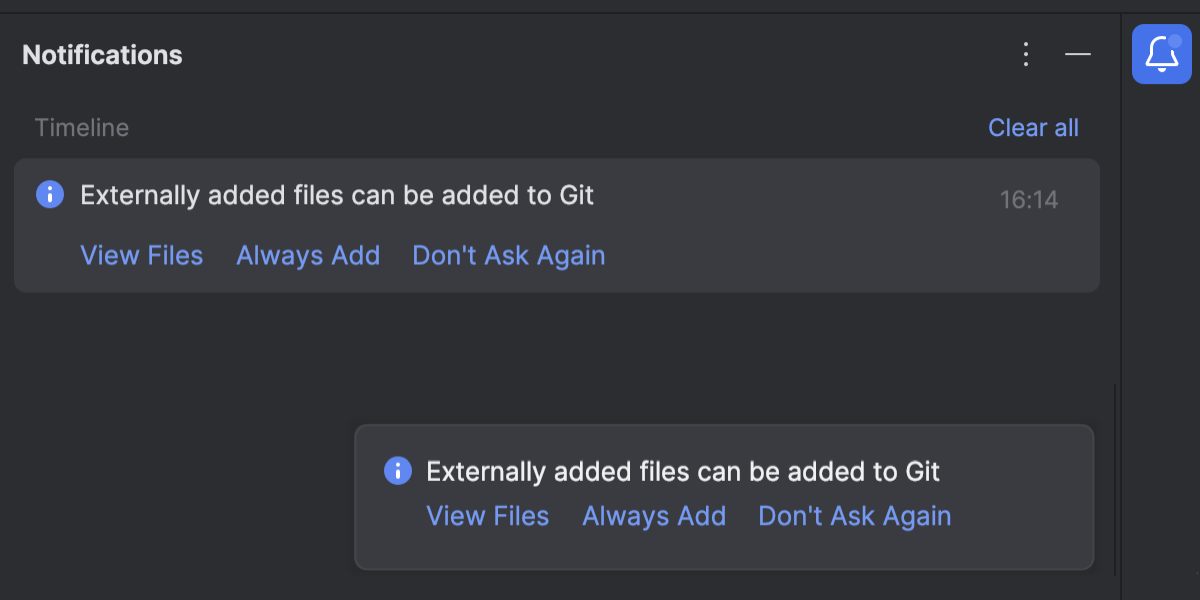Enable Always Add in the popup balloon

[x=654, y=516]
